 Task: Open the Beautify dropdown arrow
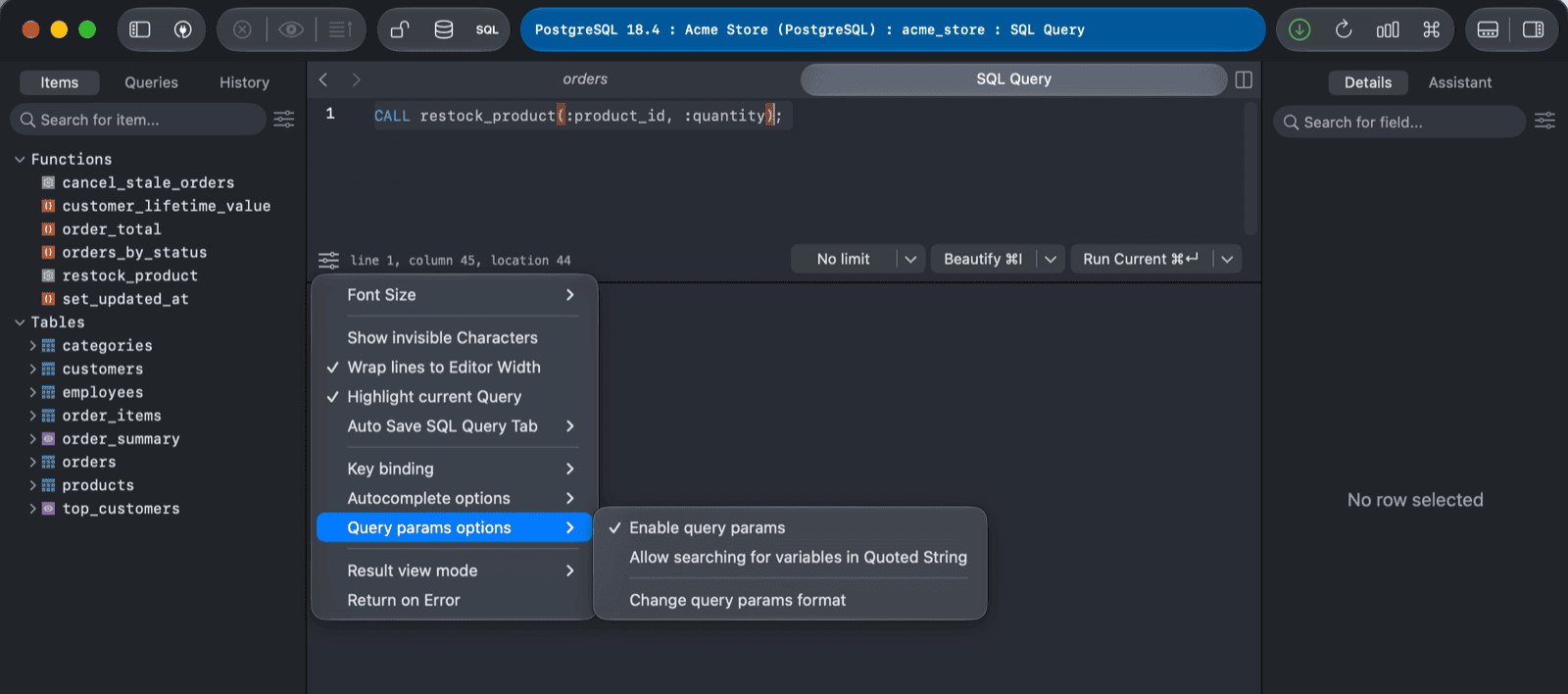[1051, 259]
